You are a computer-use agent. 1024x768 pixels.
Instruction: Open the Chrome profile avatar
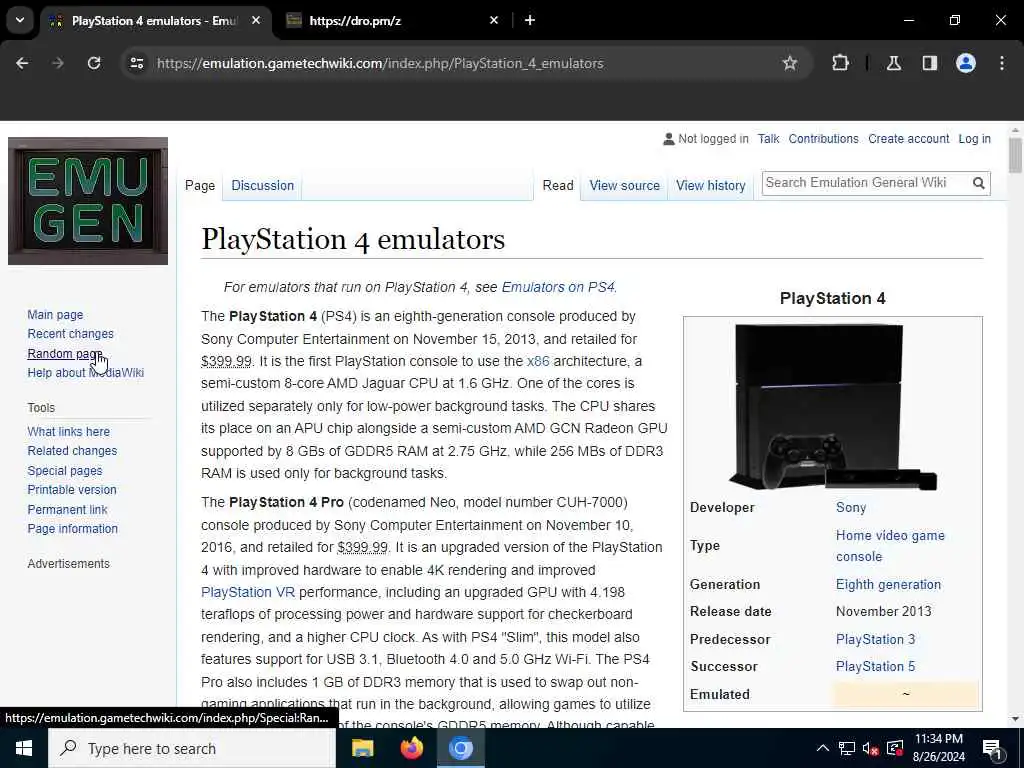pyautogui.click(x=966, y=63)
